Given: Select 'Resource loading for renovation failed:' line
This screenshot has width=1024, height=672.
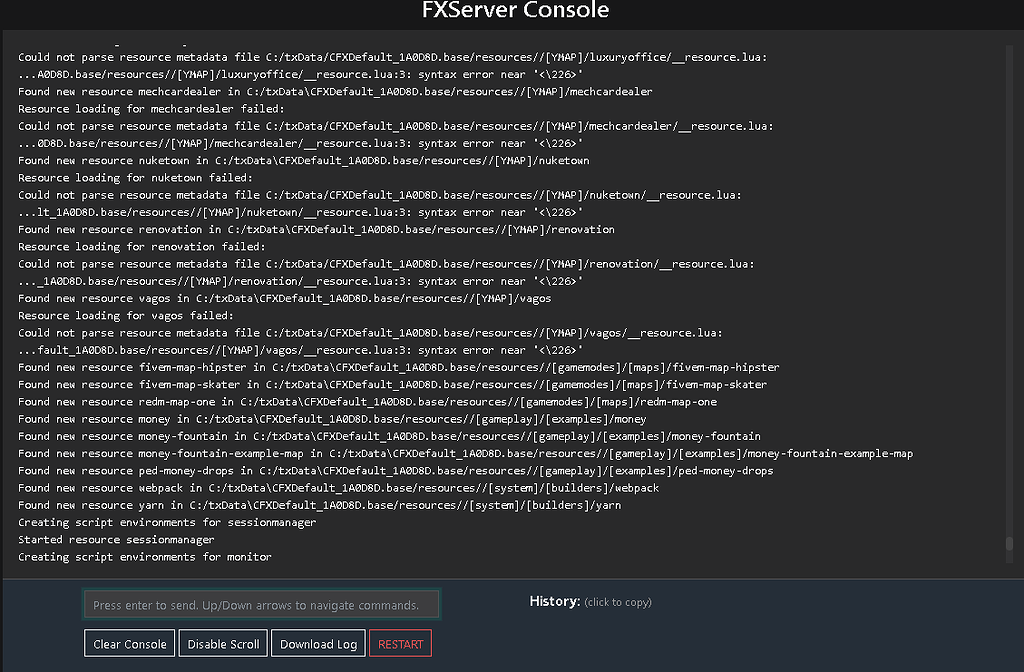Looking at the screenshot, I should (x=142, y=247).
